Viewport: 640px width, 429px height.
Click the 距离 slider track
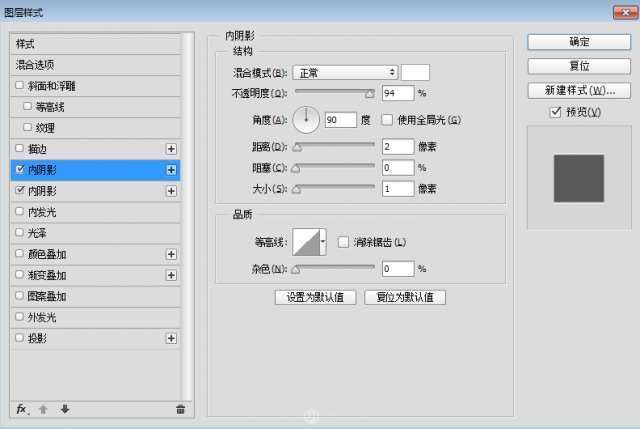click(x=335, y=146)
